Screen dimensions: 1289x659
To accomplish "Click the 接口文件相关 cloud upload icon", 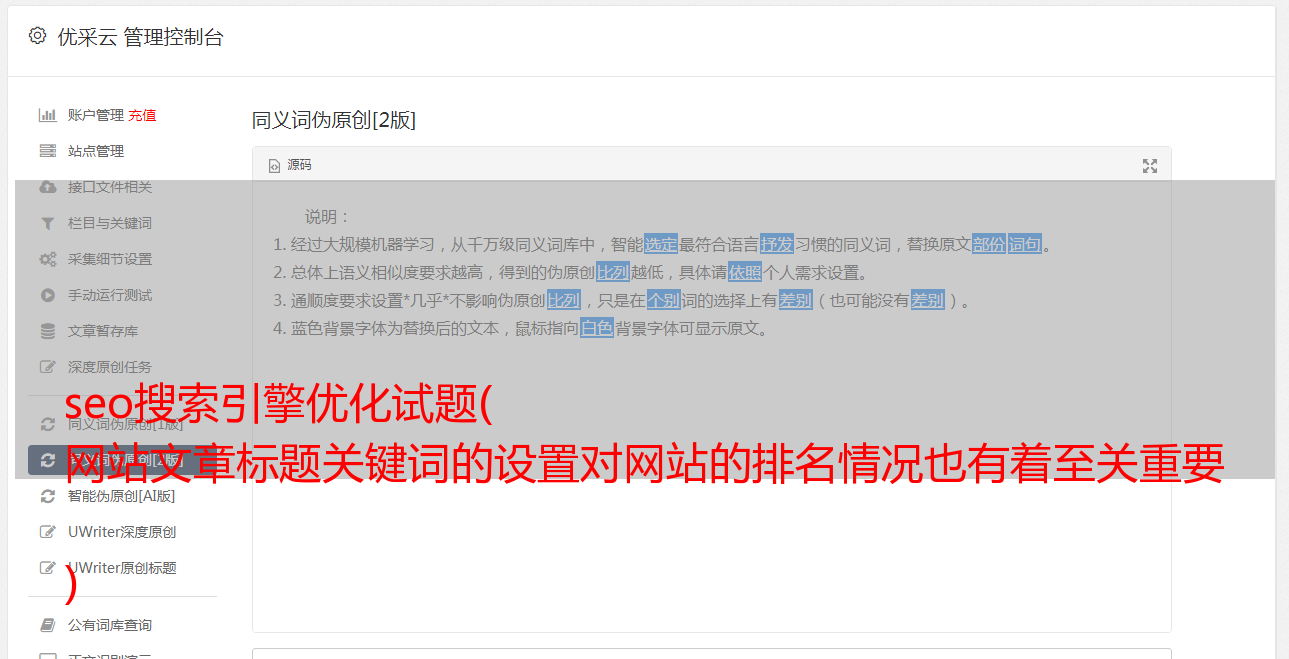I will point(47,187).
